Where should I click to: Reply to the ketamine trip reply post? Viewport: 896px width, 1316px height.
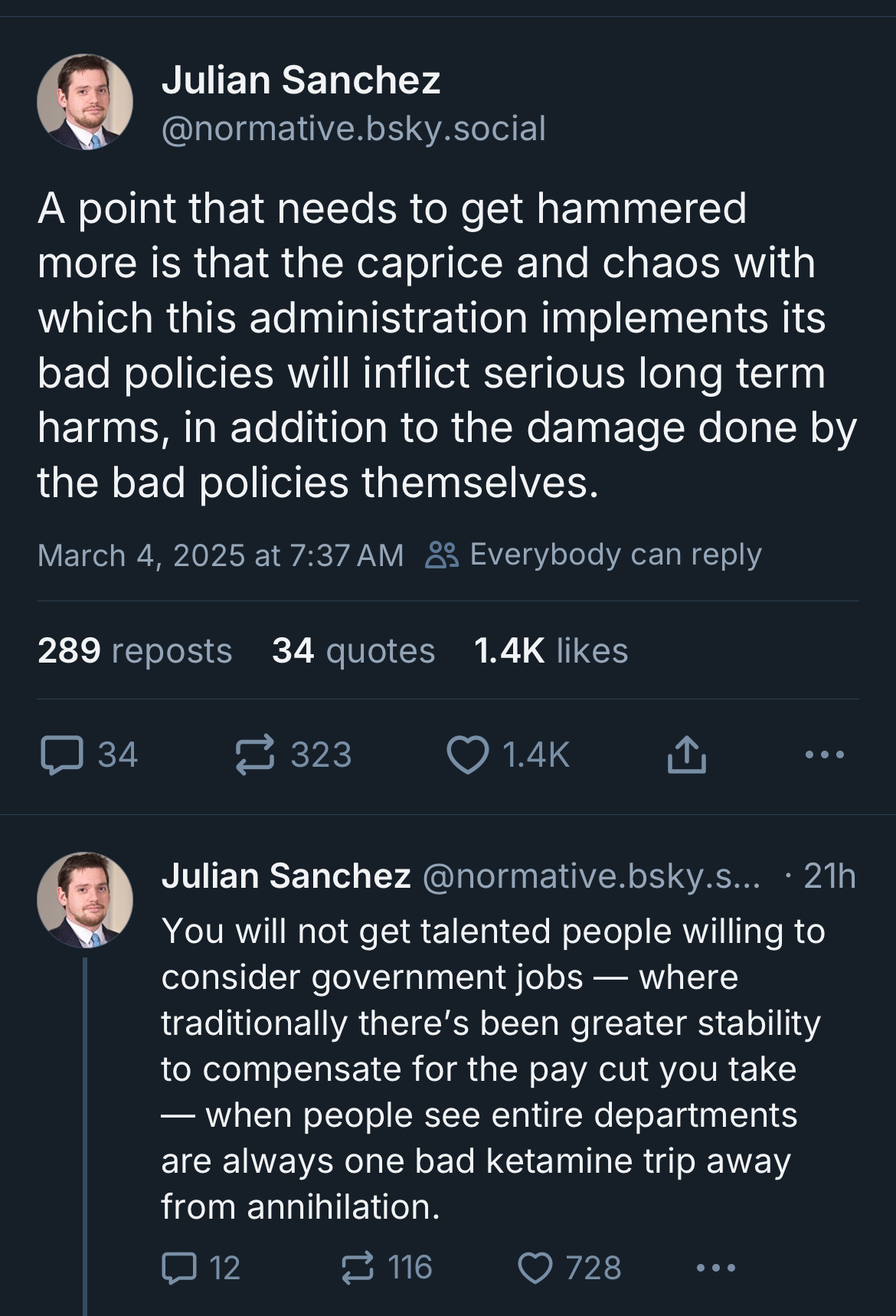click(178, 1268)
